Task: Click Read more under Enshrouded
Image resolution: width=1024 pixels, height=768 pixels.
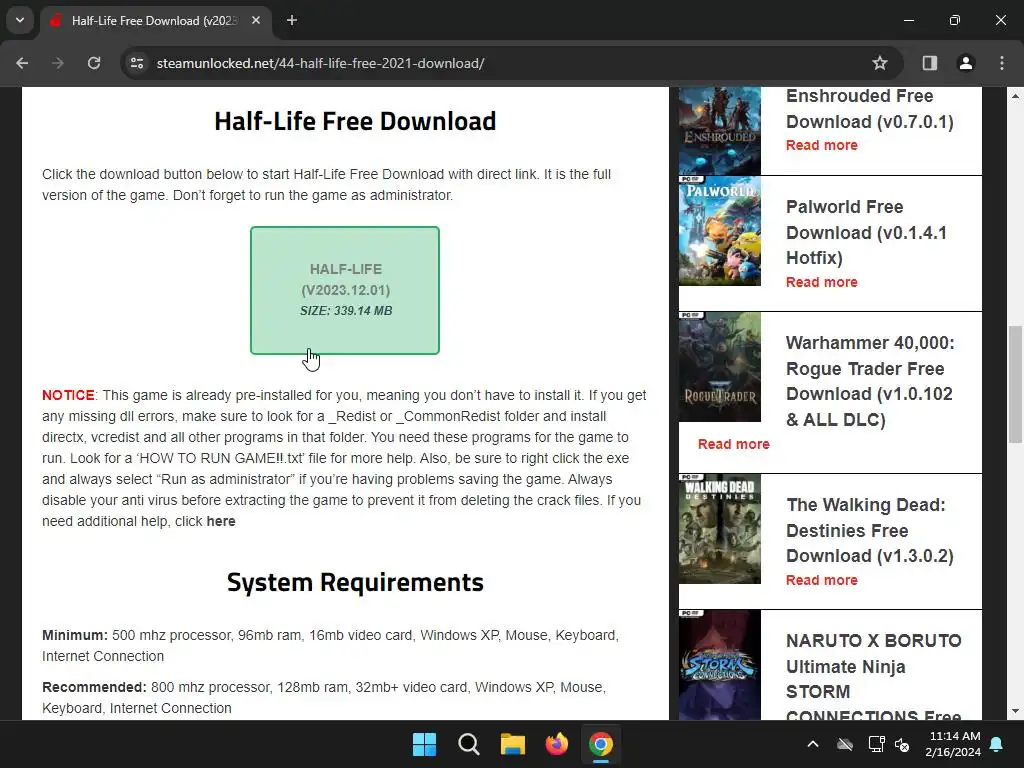Action: tap(822, 146)
